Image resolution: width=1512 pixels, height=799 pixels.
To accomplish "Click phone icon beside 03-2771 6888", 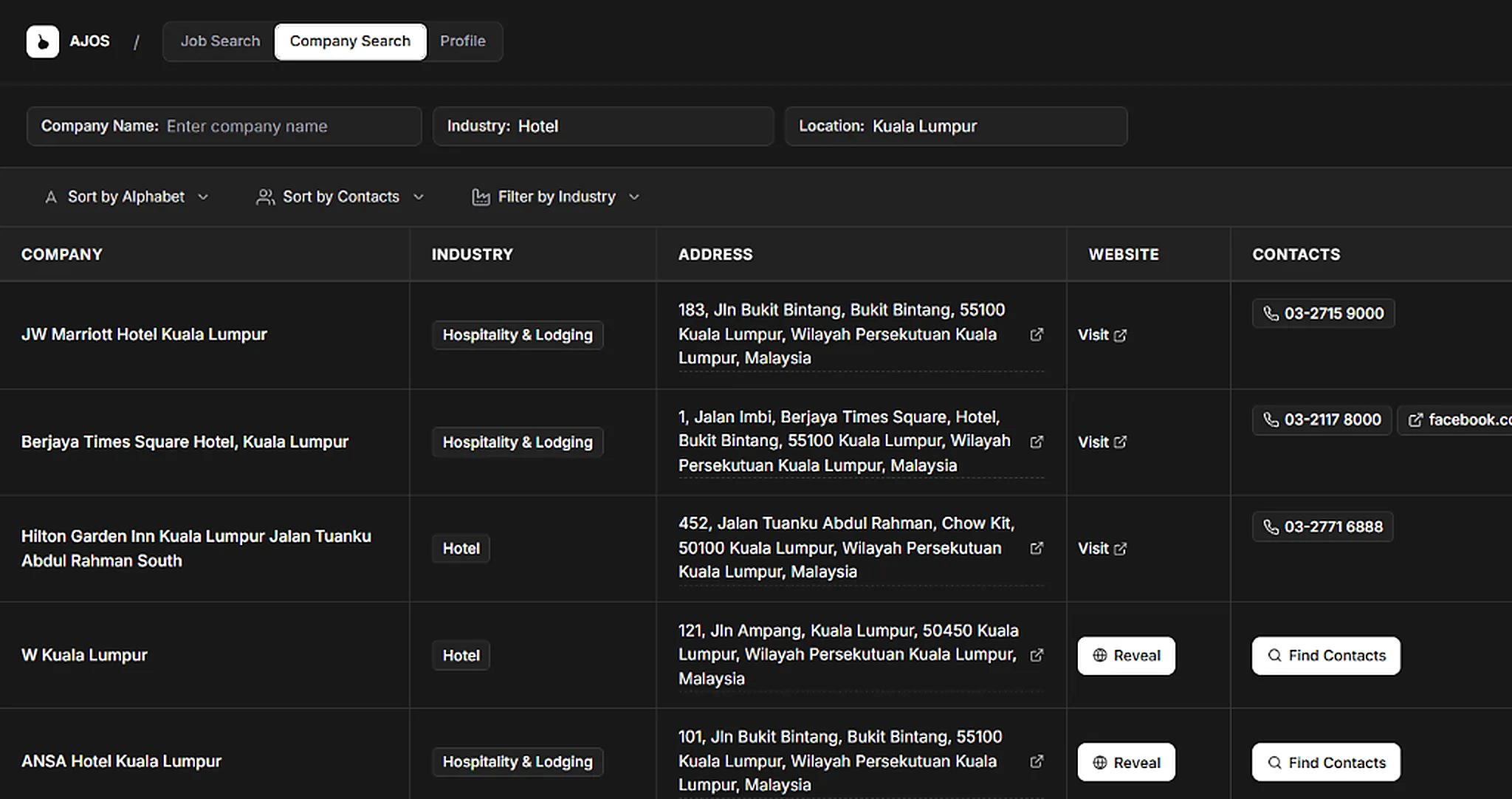I will [x=1271, y=527].
